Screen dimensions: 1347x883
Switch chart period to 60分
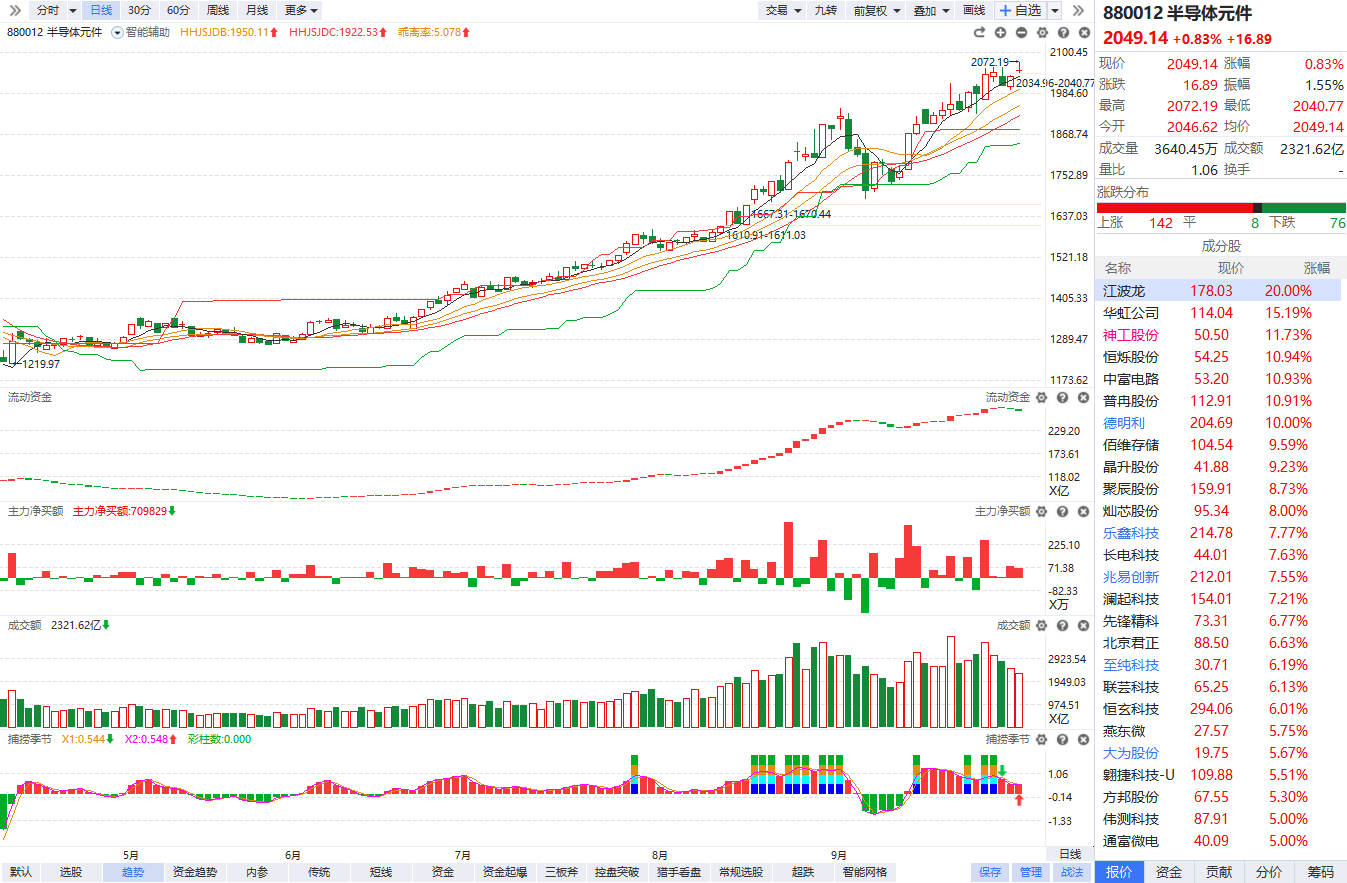[178, 10]
